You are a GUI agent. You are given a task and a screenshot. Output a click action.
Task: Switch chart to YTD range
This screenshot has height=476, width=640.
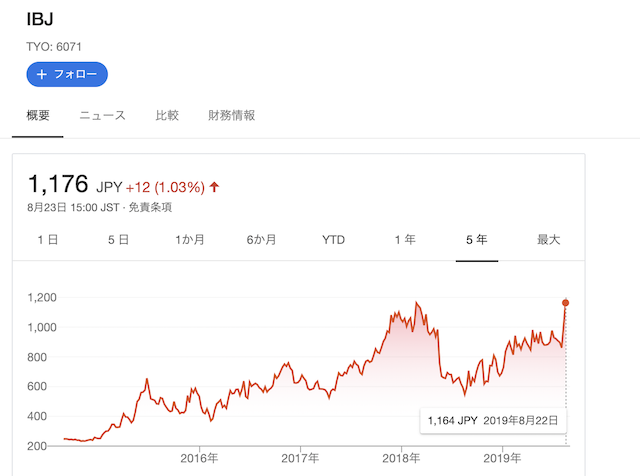(x=333, y=240)
